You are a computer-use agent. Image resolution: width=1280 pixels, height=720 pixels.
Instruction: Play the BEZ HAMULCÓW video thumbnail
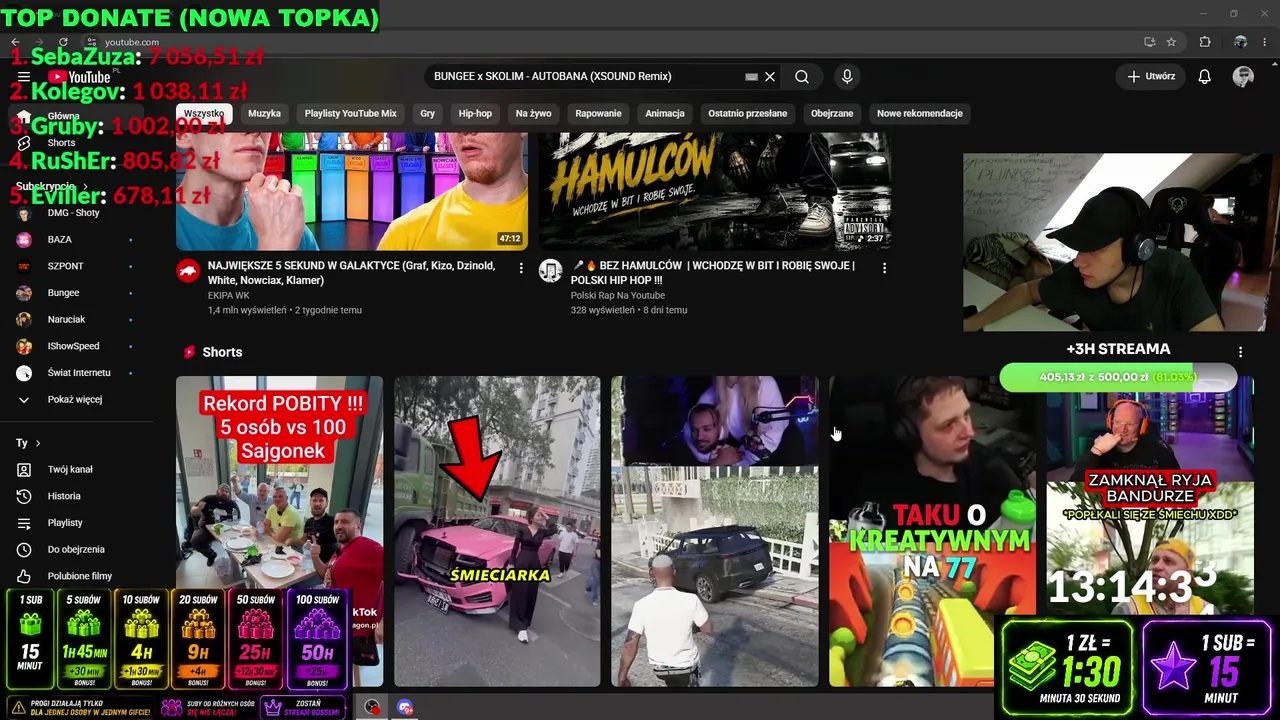715,191
